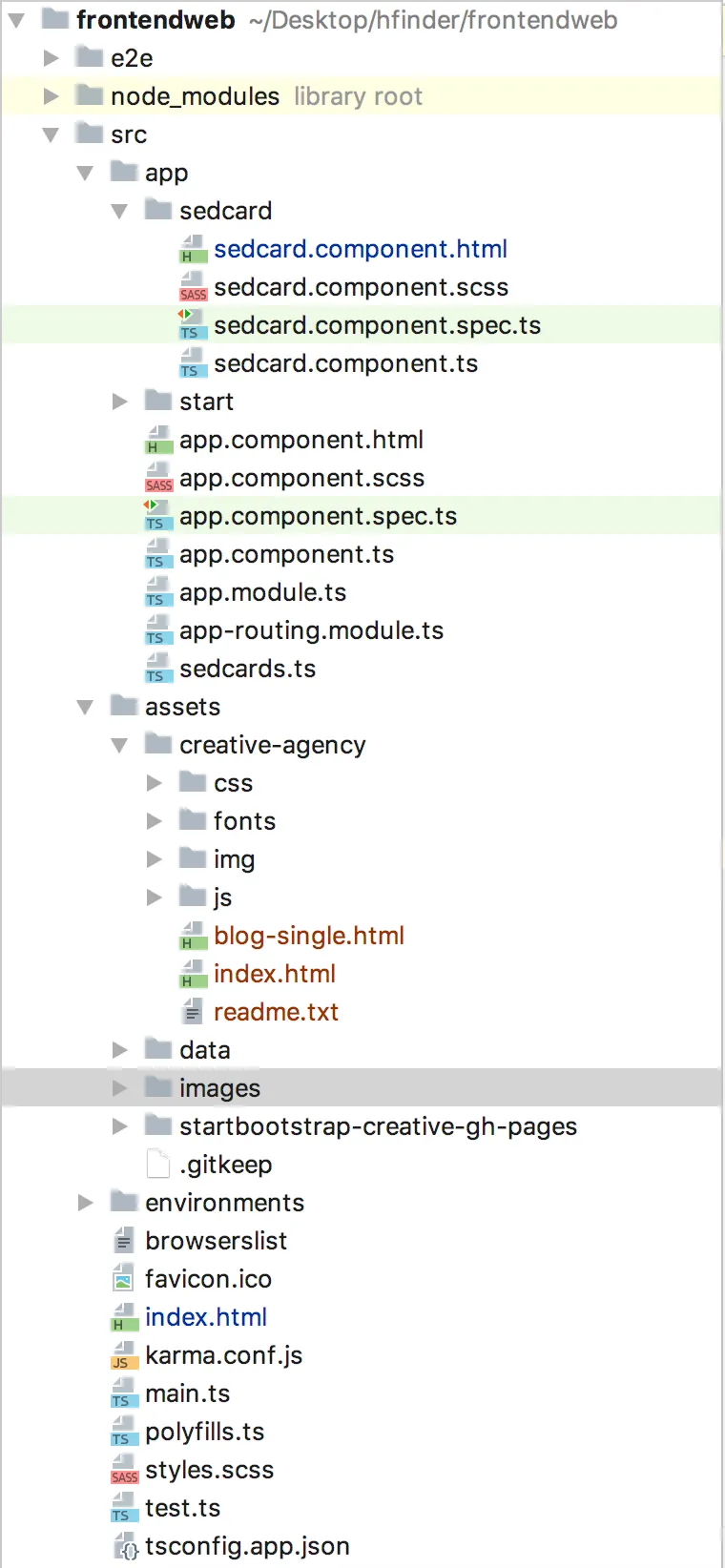This screenshot has height=1568, width=725.
Task: Select blog-single.html in creative-agency
Action: click(308, 936)
